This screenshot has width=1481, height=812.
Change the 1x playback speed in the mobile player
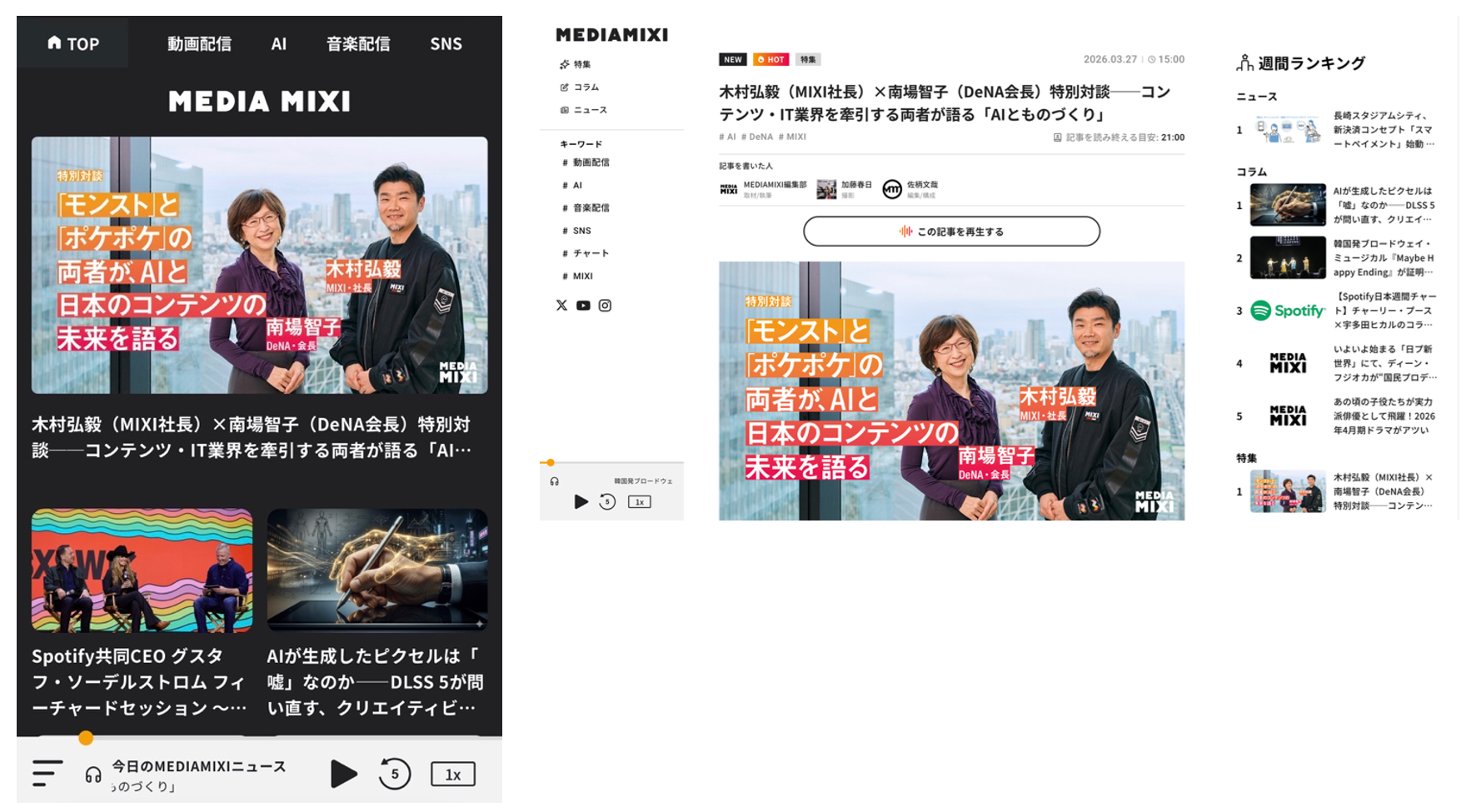click(452, 774)
